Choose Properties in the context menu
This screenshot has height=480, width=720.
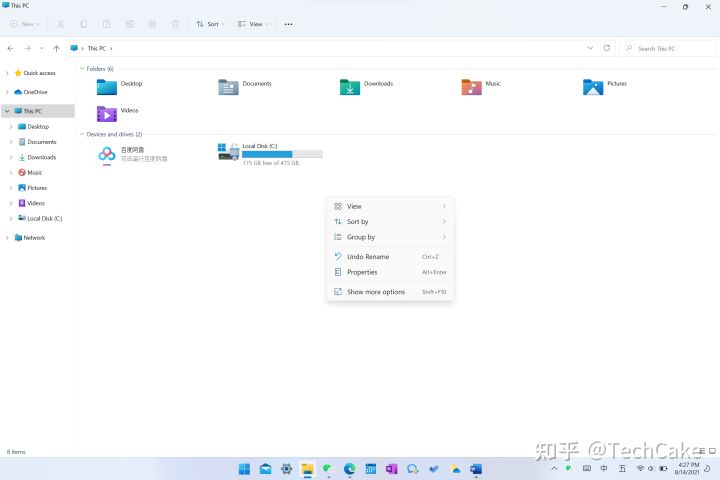pyautogui.click(x=390, y=272)
